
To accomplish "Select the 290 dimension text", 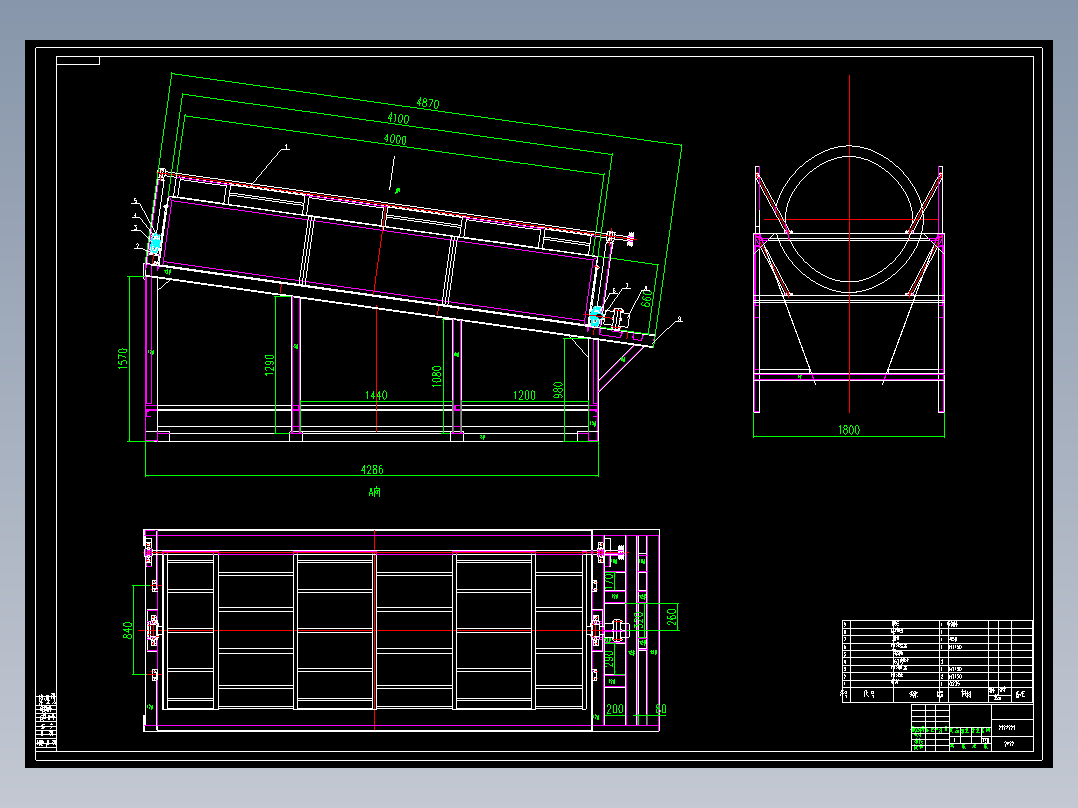I will tap(609, 659).
